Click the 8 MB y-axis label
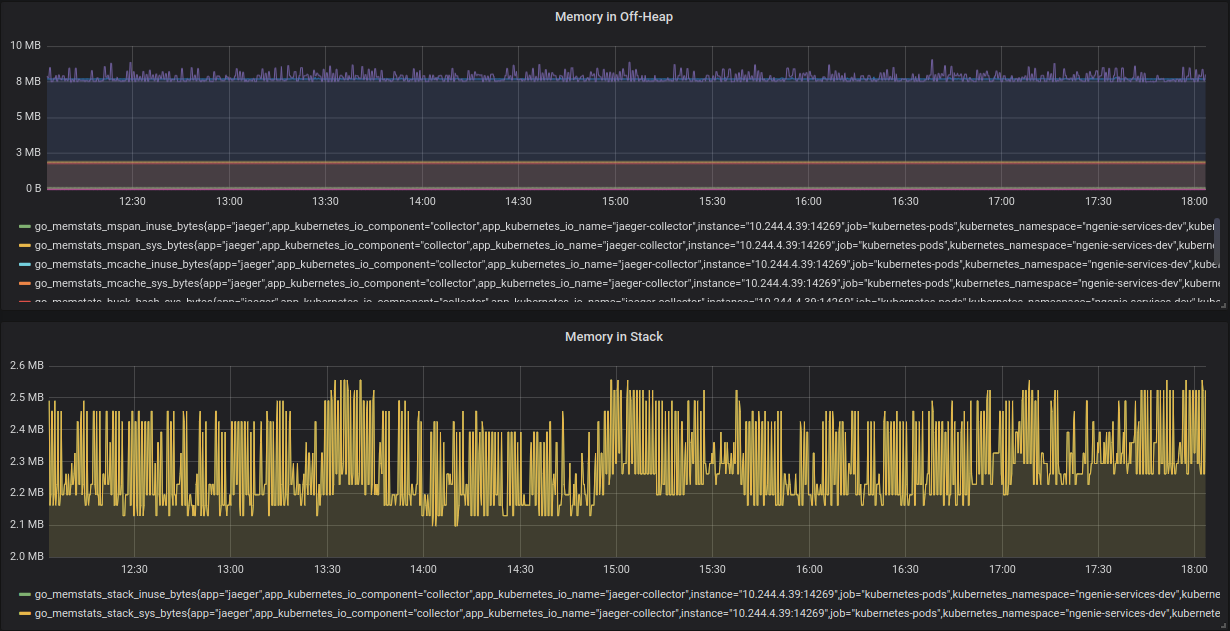 [29, 81]
